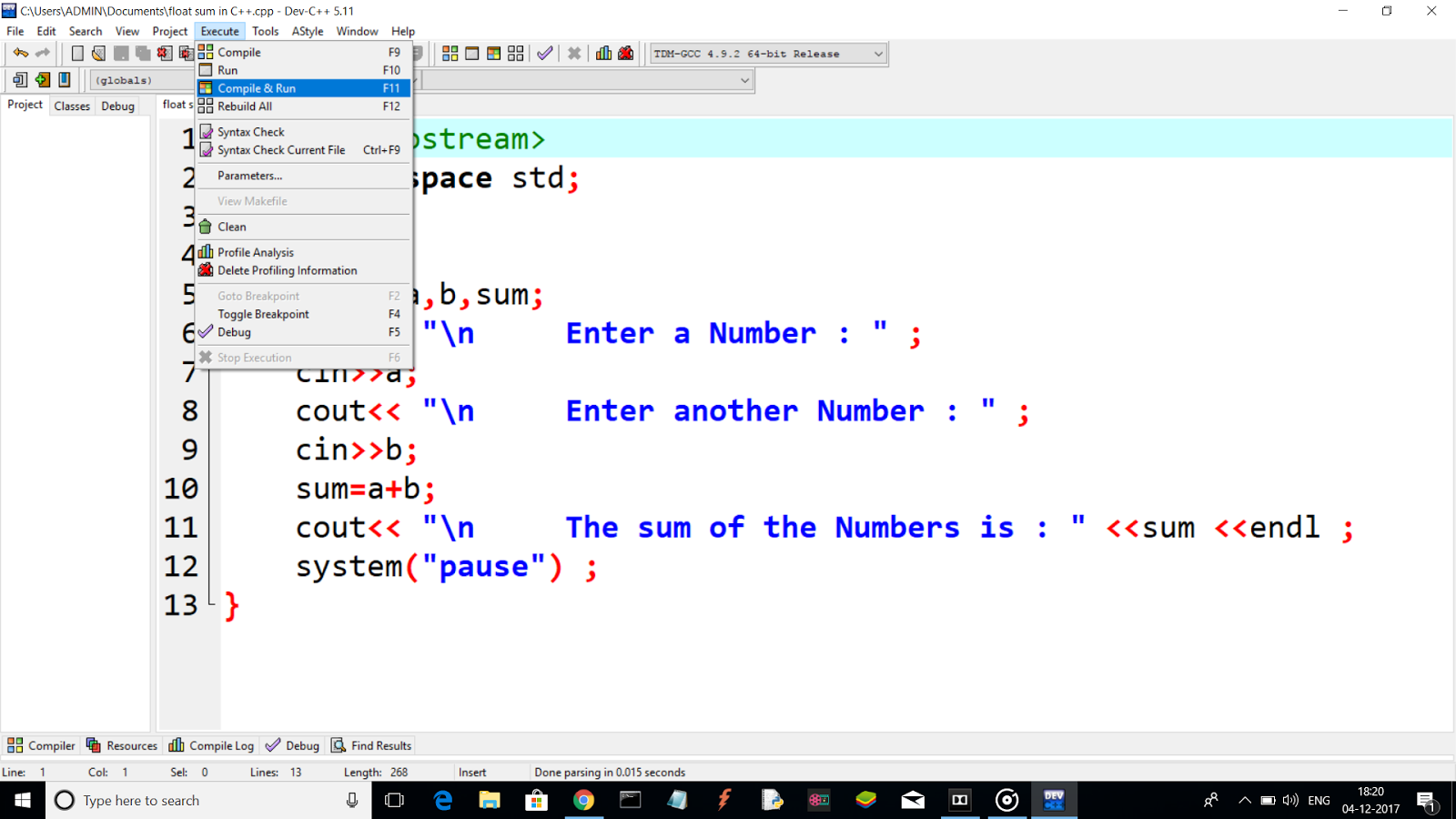Click the Windows search input field
This screenshot has width=1456, height=819.
click(182, 800)
